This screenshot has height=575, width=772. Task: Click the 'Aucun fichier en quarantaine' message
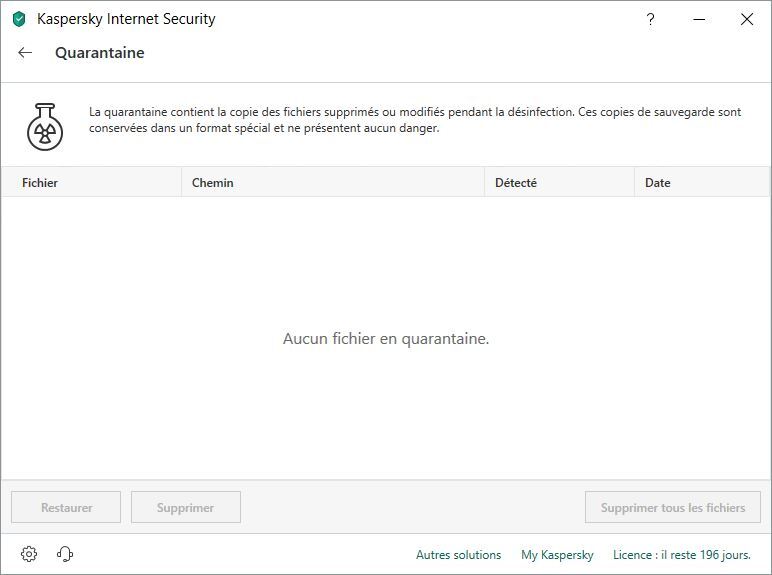[386, 339]
